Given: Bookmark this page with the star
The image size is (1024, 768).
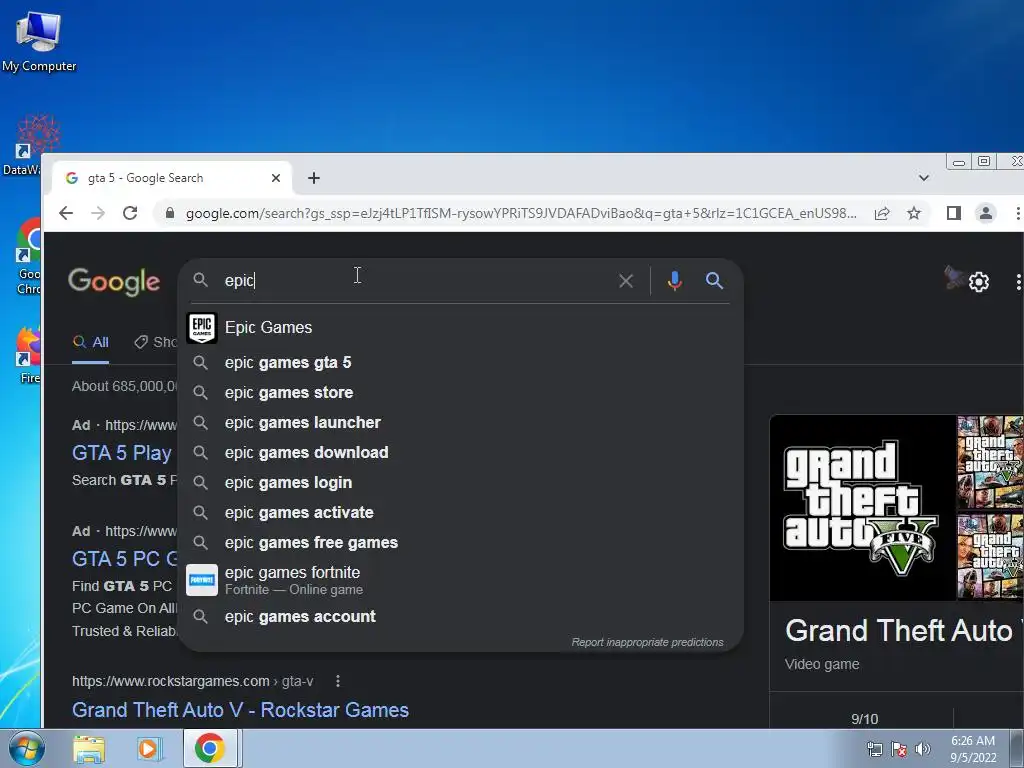Looking at the screenshot, I should [x=914, y=213].
